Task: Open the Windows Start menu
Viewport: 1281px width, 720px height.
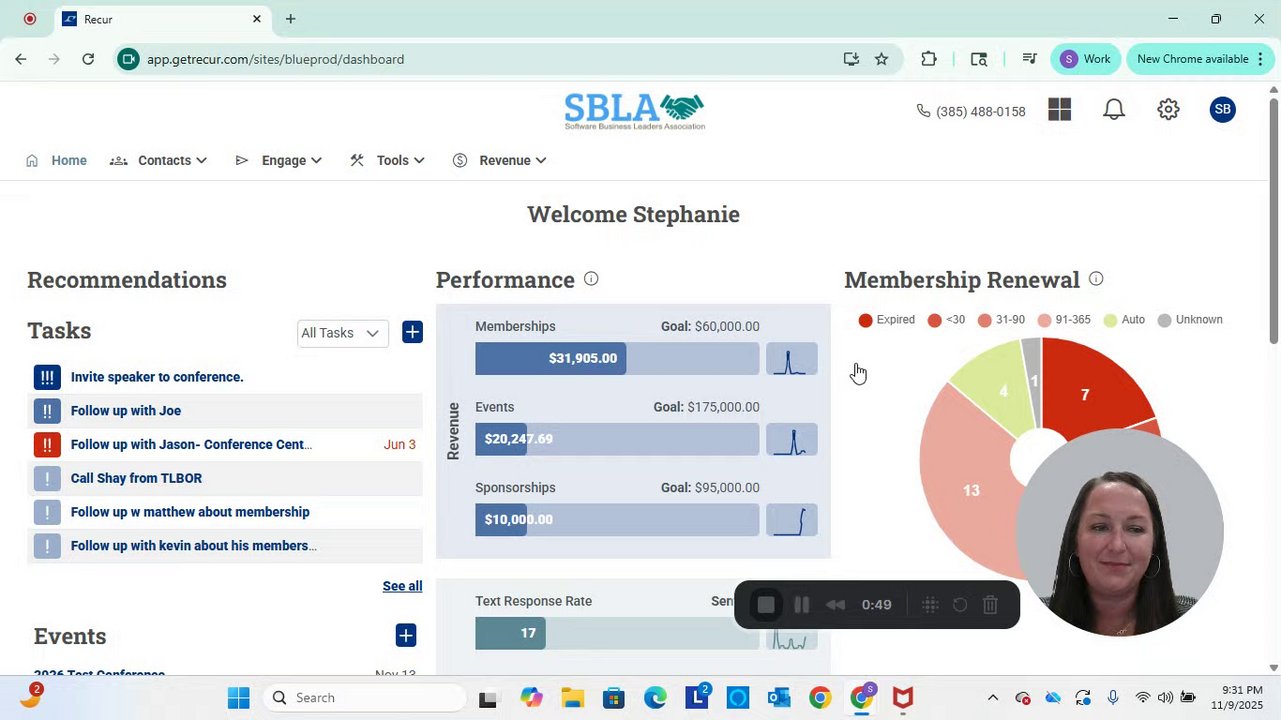Action: [x=238, y=698]
